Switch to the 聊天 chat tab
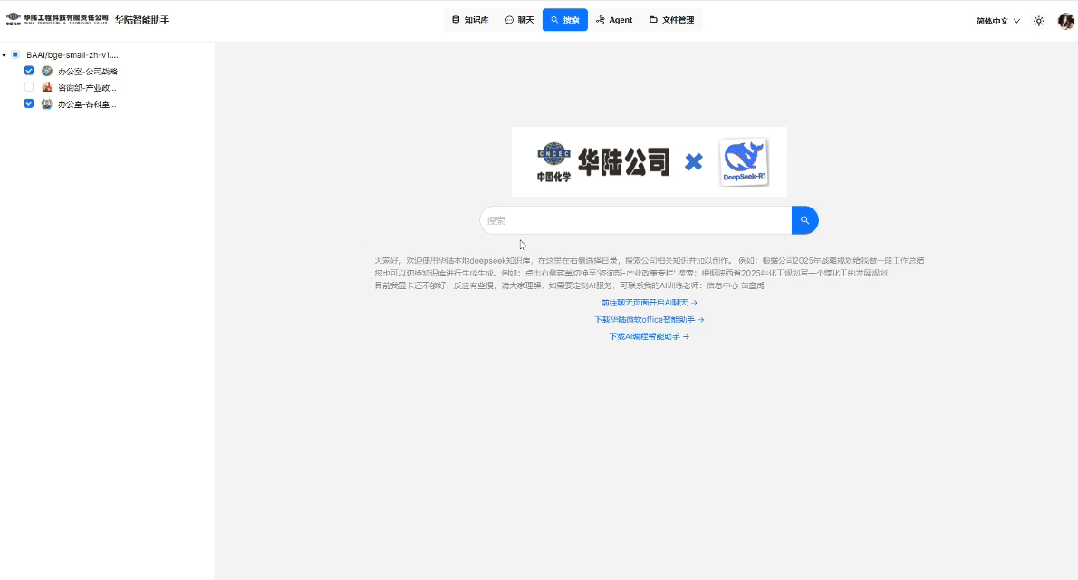 coord(519,20)
